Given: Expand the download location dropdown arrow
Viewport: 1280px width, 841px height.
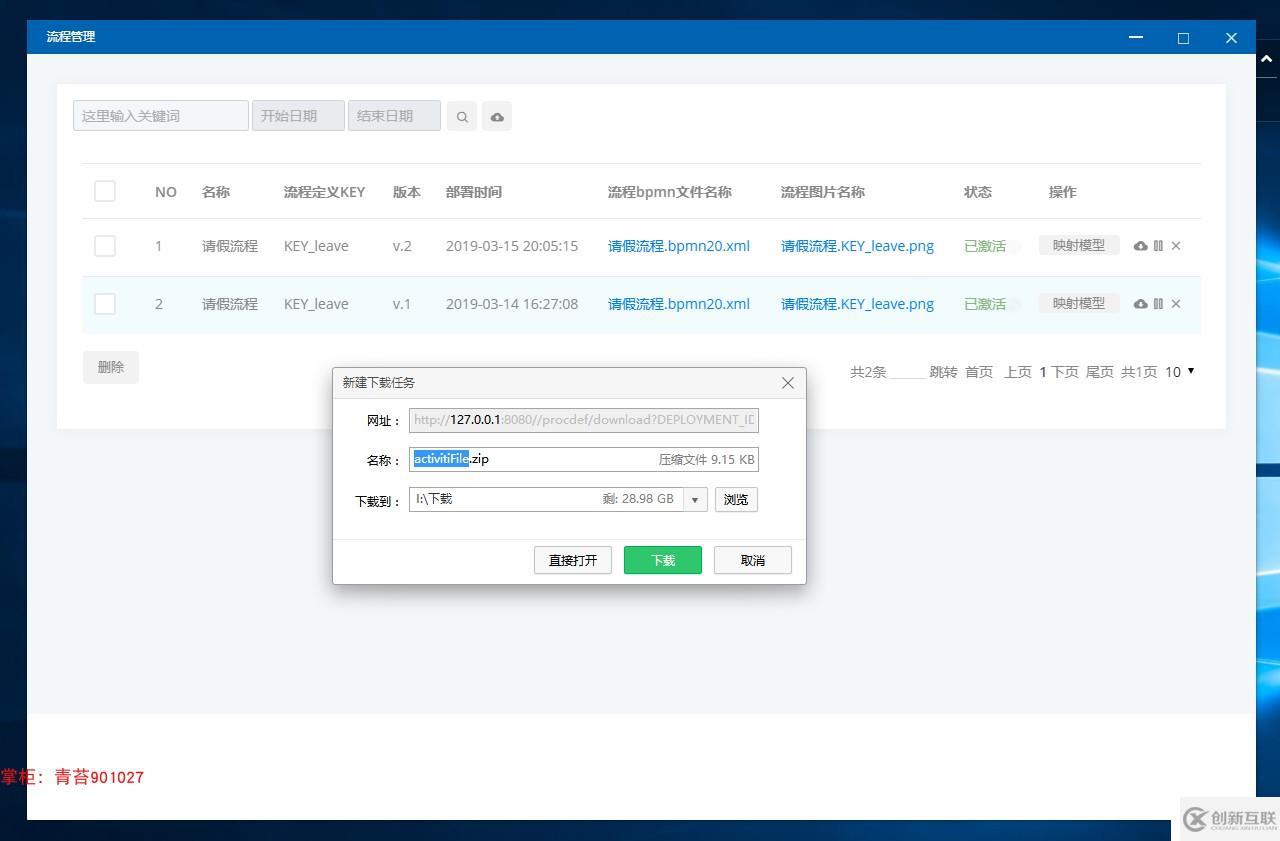Looking at the screenshot, I should pos(695,499).
